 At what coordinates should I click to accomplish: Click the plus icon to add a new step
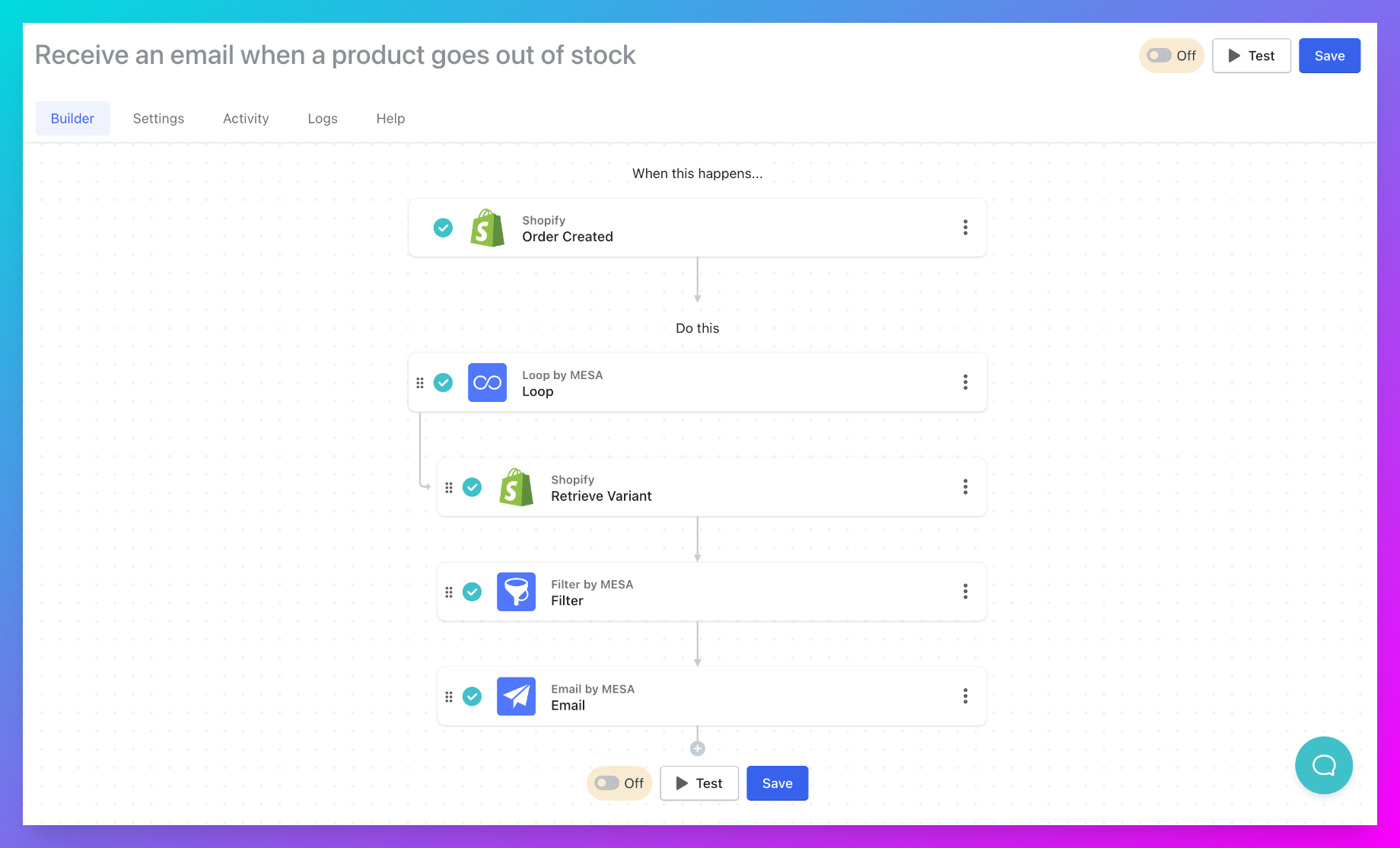[697, 748]
